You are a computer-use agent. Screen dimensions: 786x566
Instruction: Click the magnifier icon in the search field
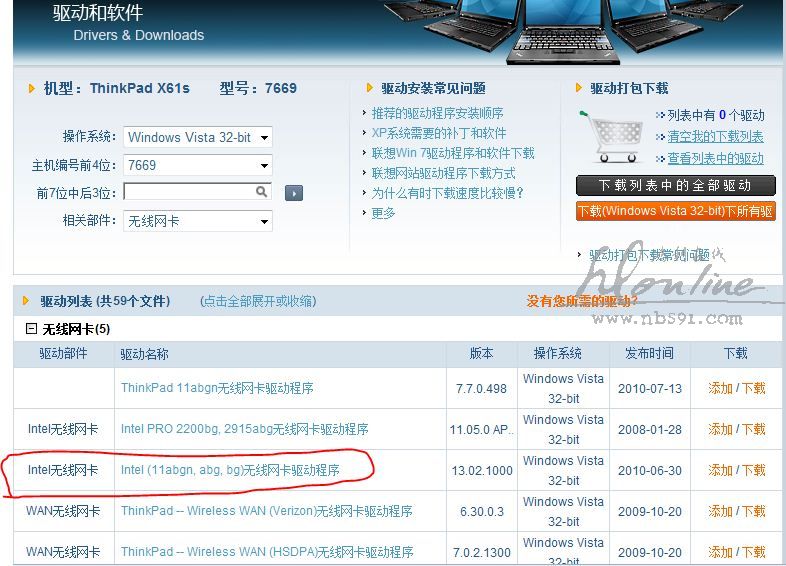[x=262, y=192]
